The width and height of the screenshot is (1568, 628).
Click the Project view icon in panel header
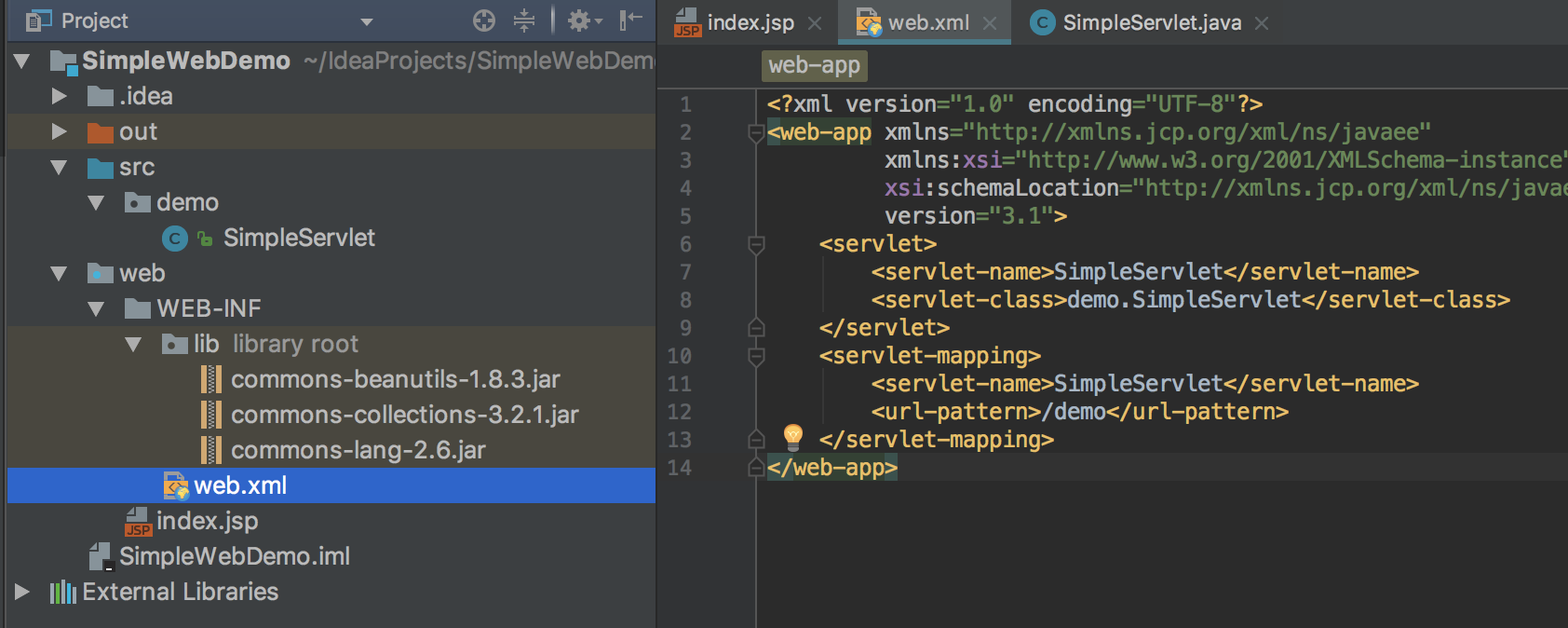pyautogui.click(x=39, y=20)
